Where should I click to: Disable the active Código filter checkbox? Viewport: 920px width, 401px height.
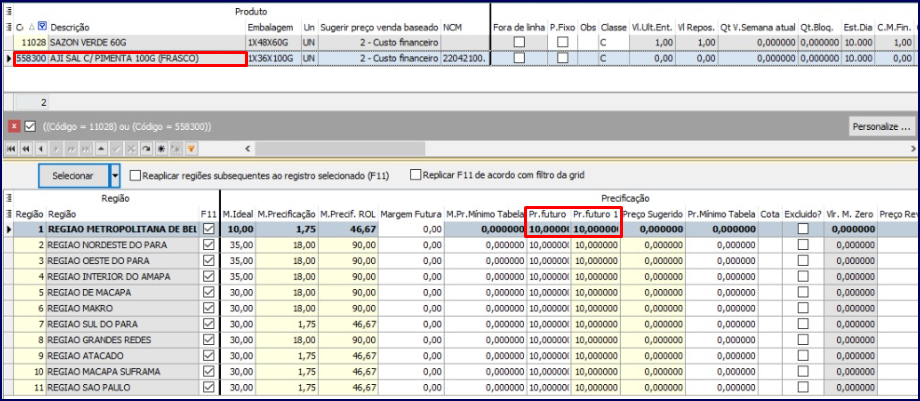[31, 126]
